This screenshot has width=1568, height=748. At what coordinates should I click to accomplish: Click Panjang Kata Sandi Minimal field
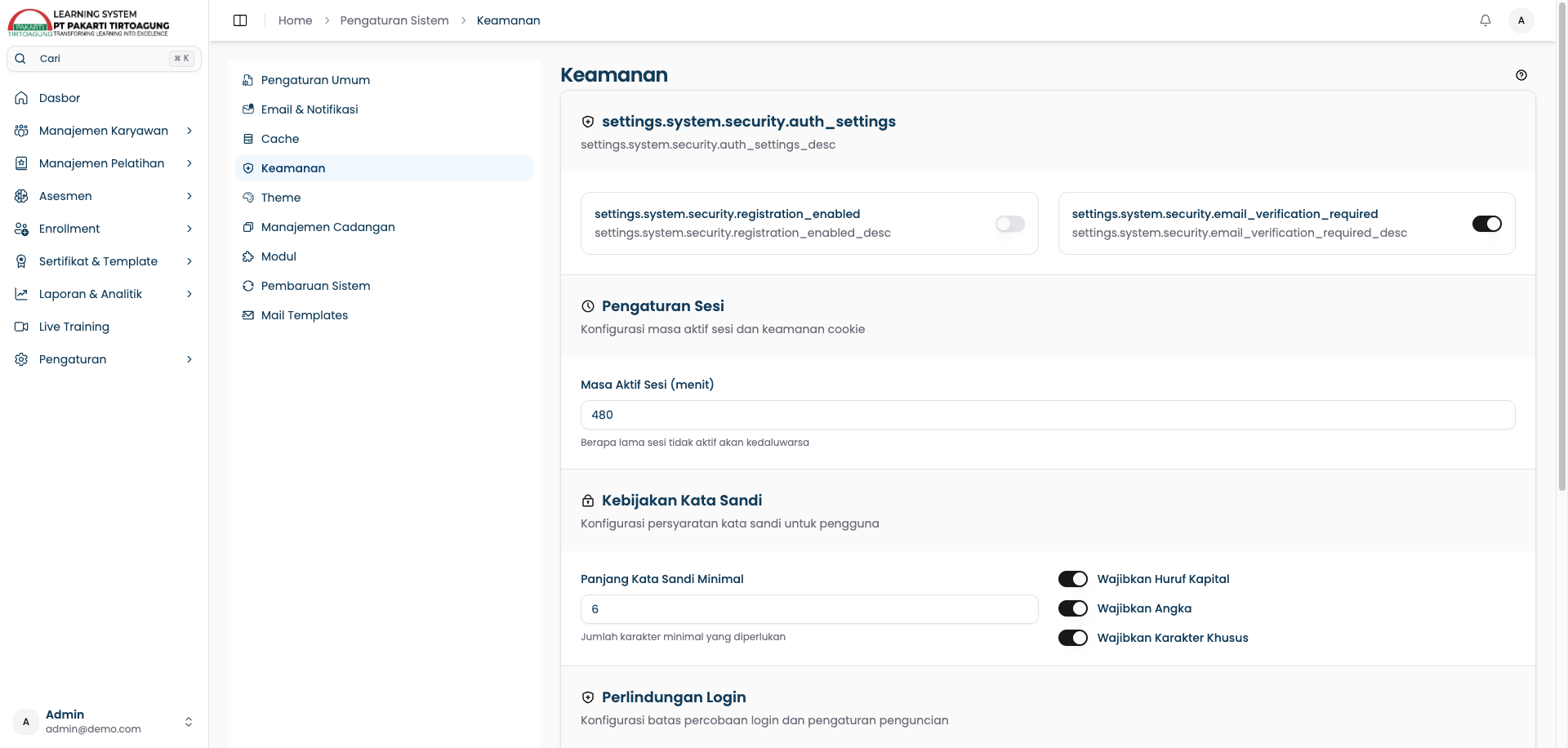point(809,609)
